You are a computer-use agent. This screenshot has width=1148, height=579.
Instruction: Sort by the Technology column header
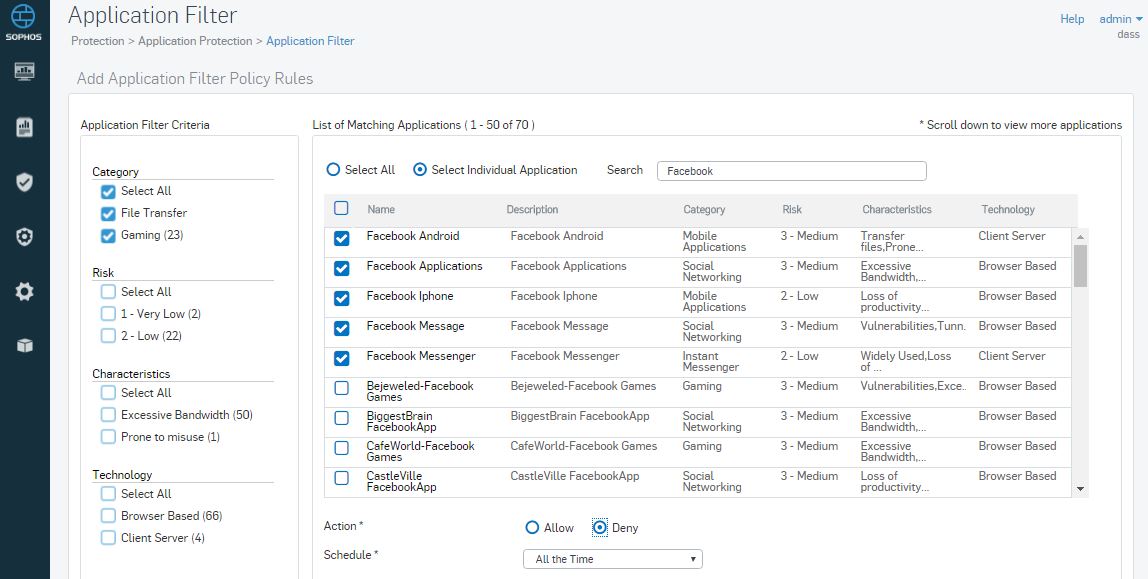click(x=1008, y=209)
